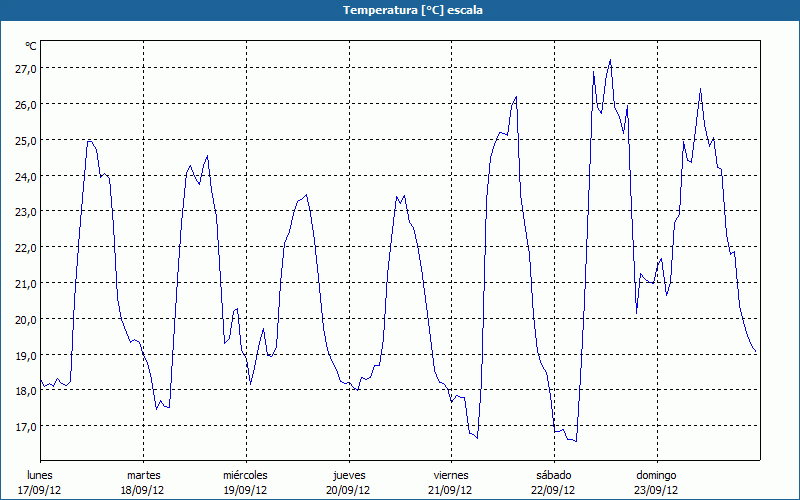Click the 17,0 temperature axis label
Screen dimensions: 800x500
(x=26, y=426)
